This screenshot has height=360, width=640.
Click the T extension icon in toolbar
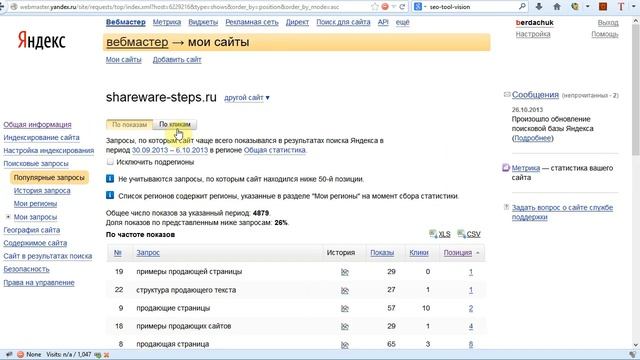(621, 7)
